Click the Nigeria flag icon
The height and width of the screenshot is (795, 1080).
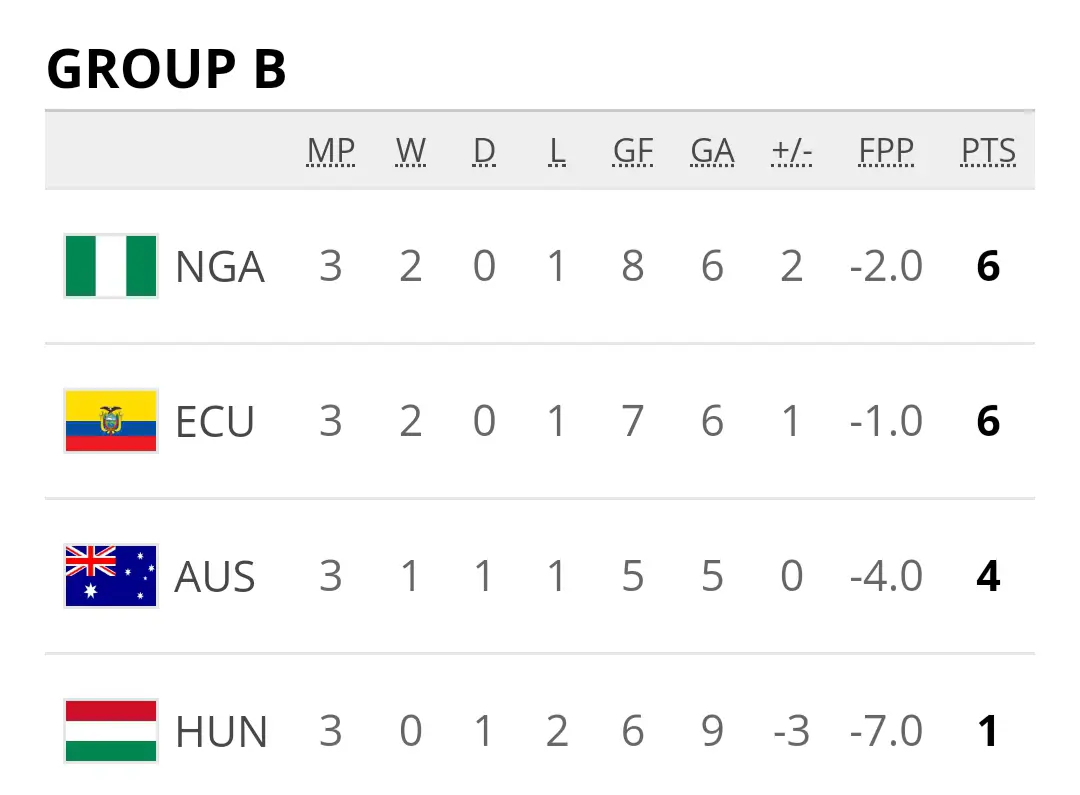tap(111, 266)
